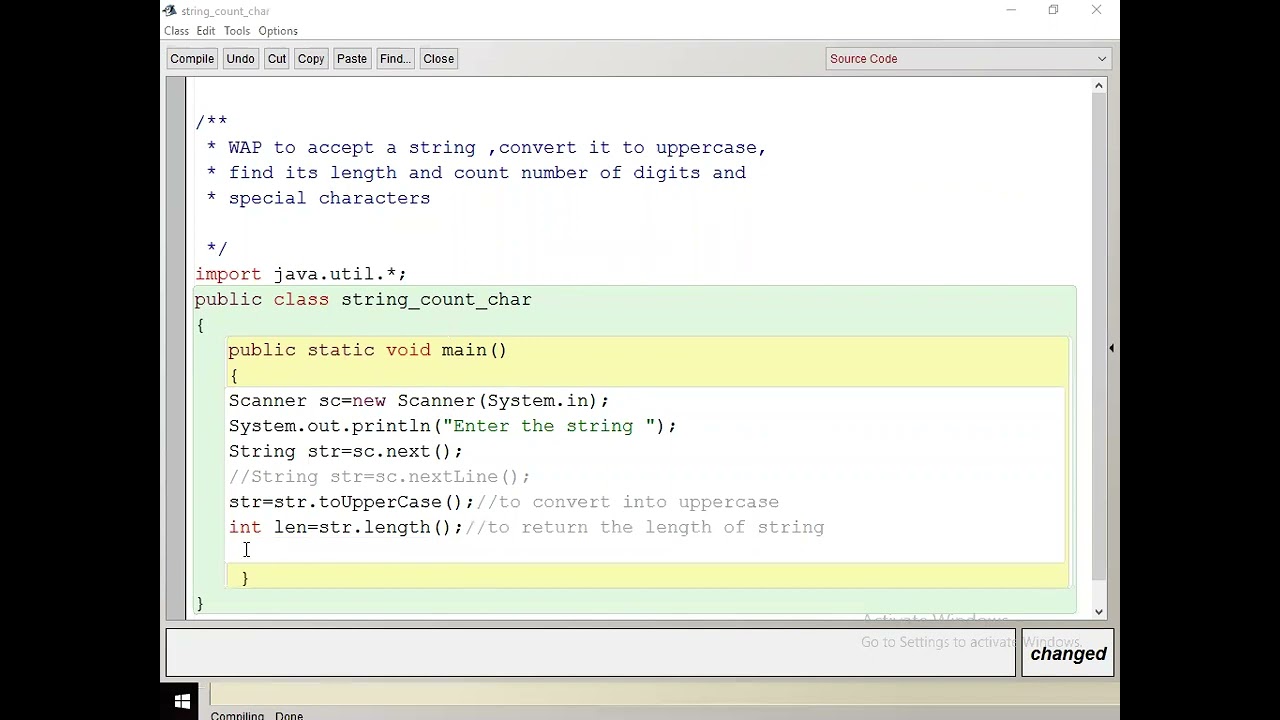The width and height of the screenshot is (1280, 720).
Task: Click the 'string_count_char' window title
Action: point(225,11)
